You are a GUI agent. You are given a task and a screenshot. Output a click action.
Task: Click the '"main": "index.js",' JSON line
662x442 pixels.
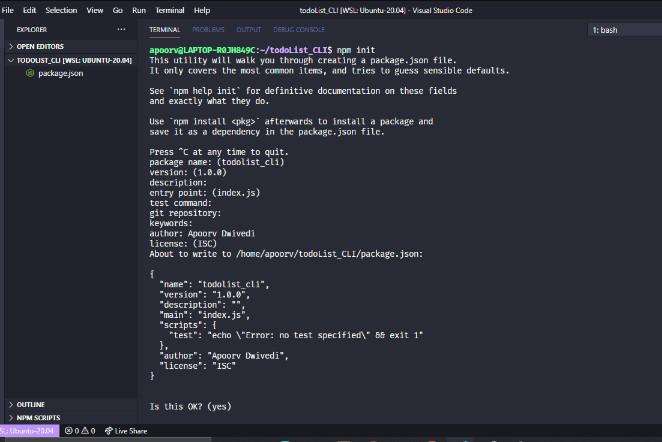coord(204,315)
